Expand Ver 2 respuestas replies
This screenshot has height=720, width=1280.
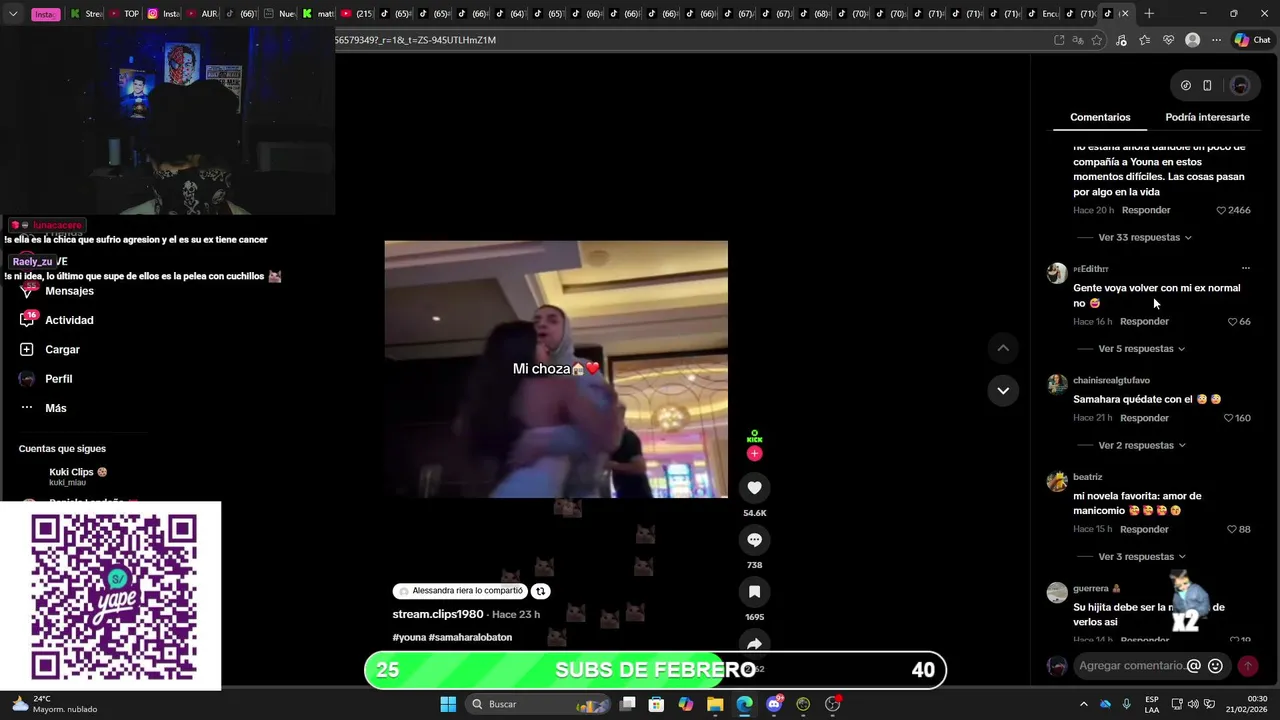[1142, 446]
